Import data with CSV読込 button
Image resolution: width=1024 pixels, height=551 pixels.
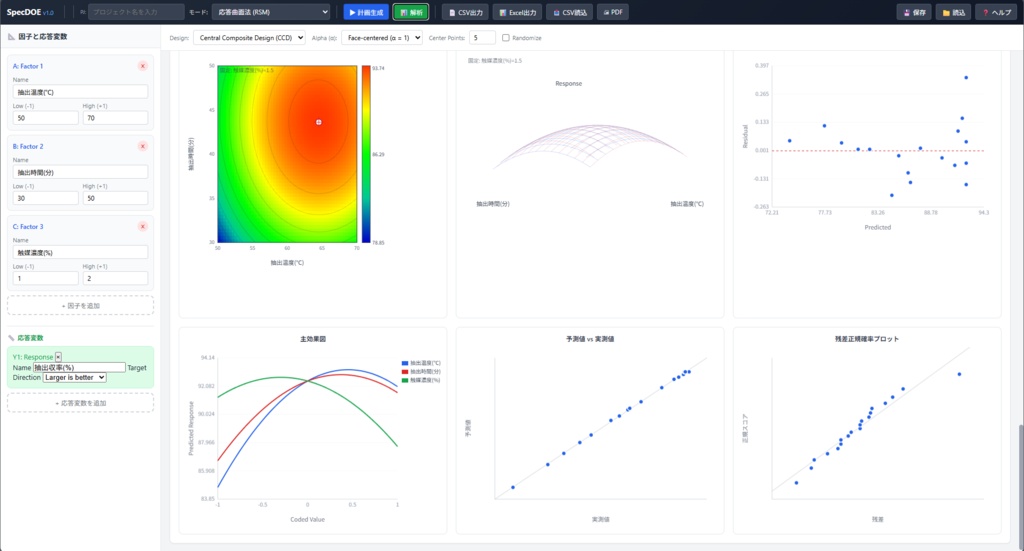(x=569, y=12)
